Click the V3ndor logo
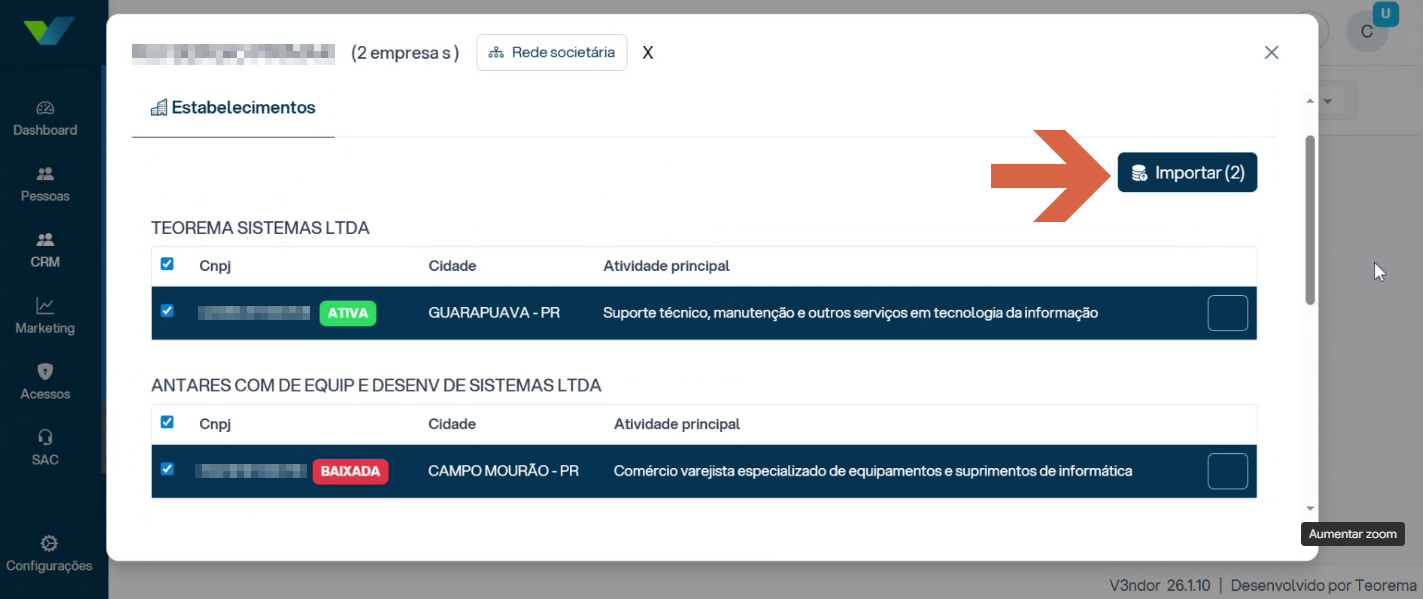1423x599 pixels. [x=49, y=31]
